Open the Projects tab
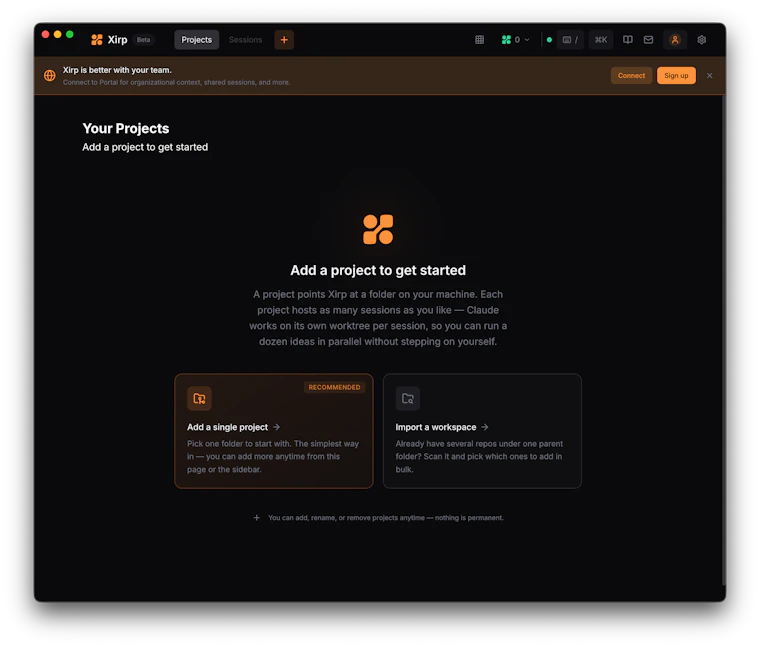 tap(196, 40)
